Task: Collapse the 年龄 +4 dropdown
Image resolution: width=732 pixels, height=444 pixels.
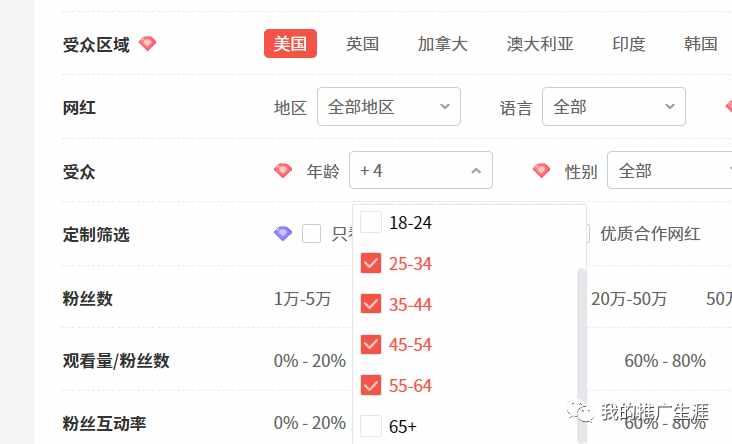Action: (421, 170)
